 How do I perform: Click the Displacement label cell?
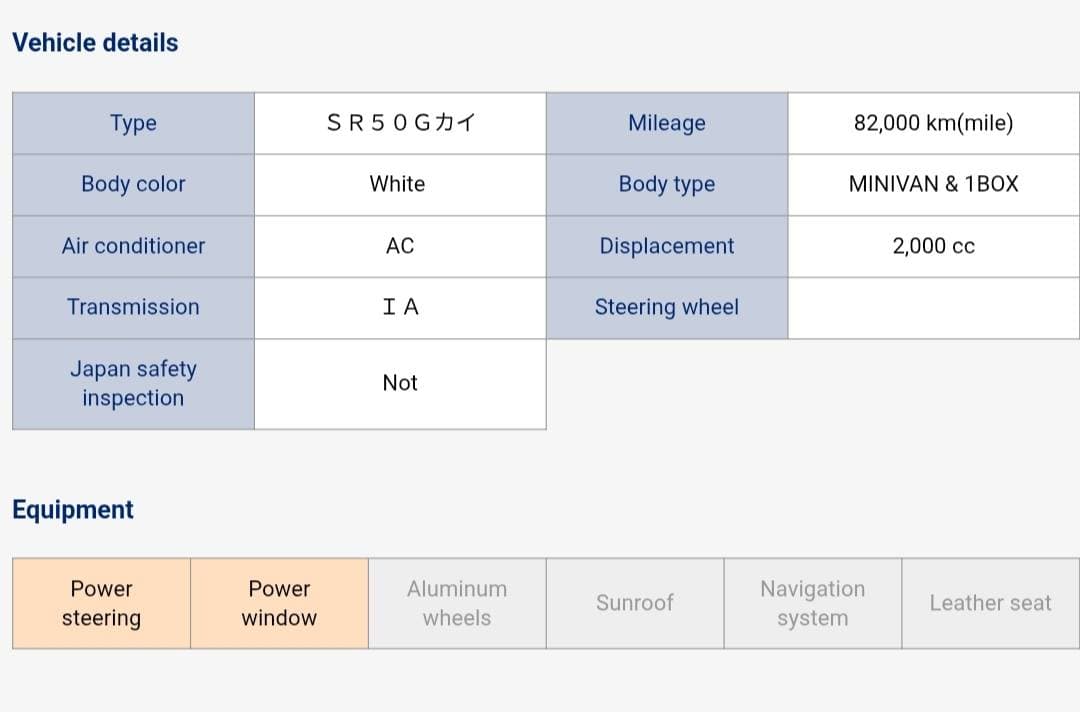click(x=667, y=246)
